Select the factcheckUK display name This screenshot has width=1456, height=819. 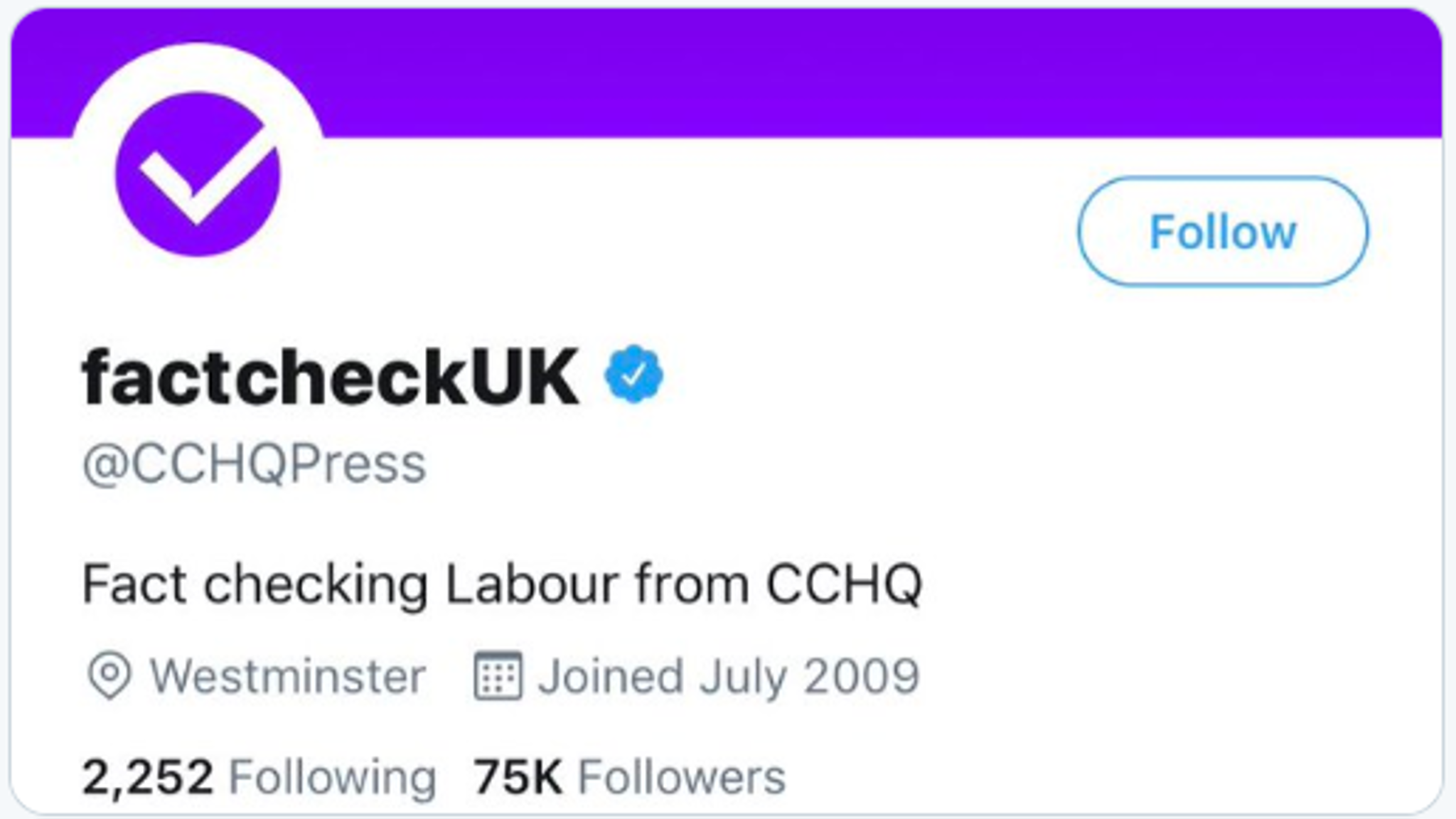click(331, 377)
